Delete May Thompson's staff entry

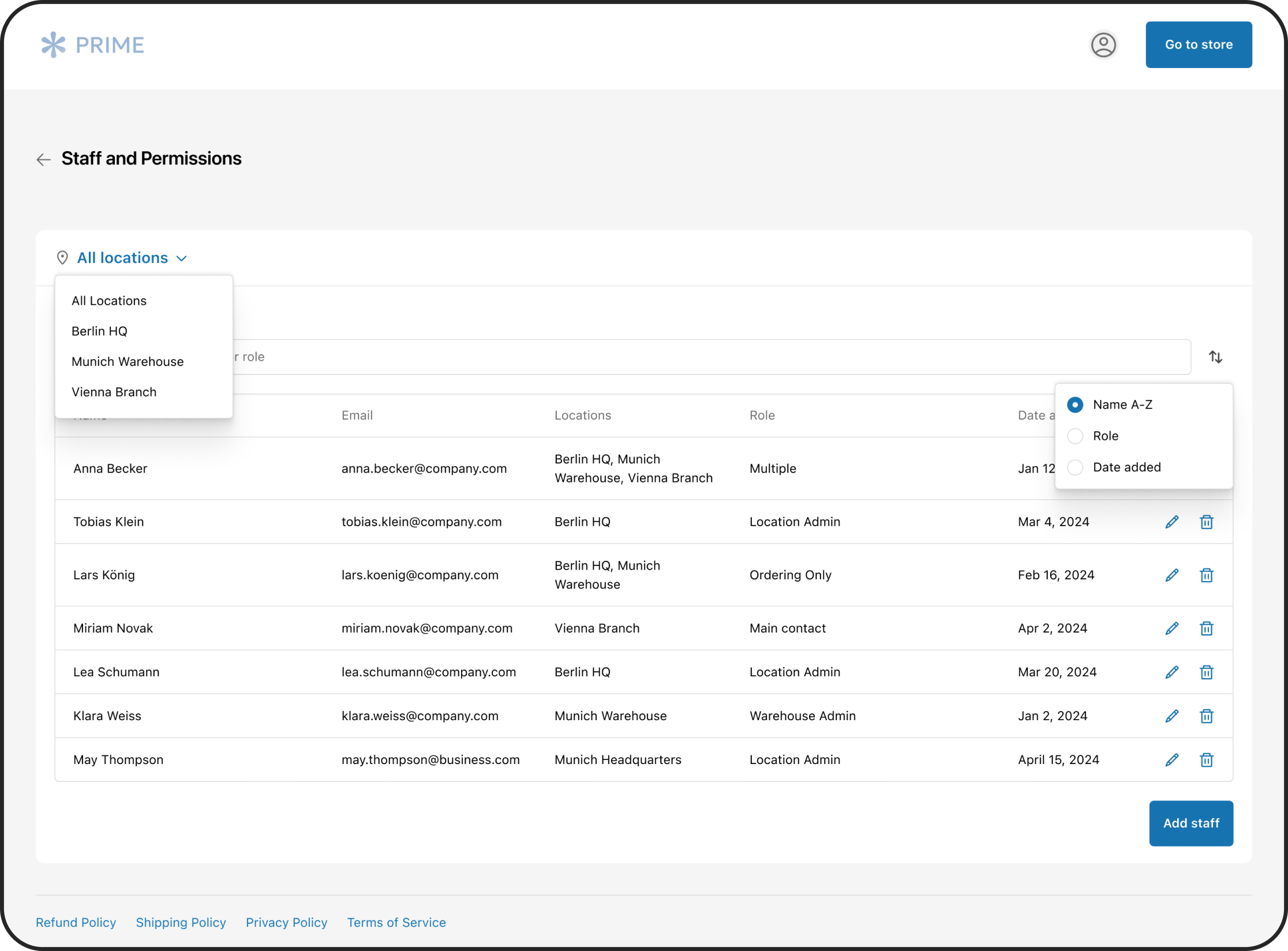1207,759
